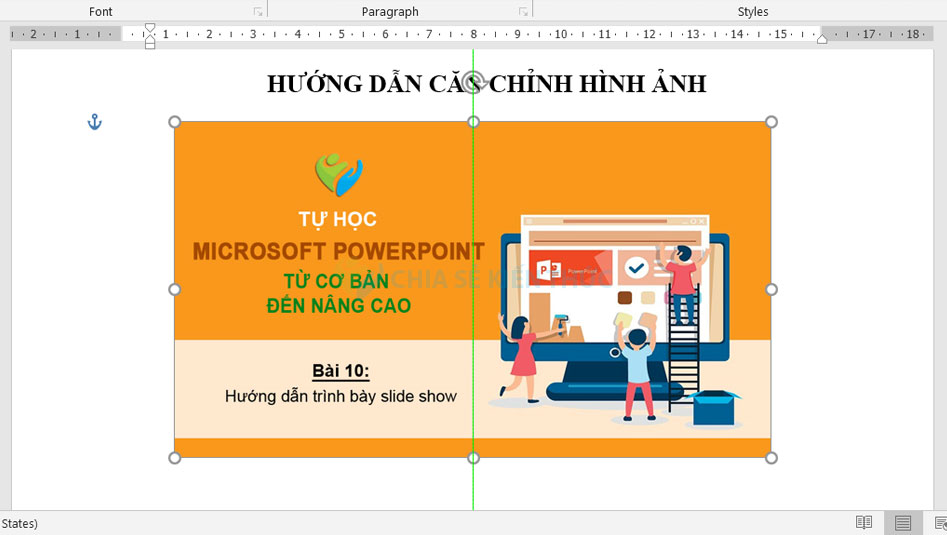The width and height of the screenshot is (947, 535).
Task: Click the language indicator in status bar
Action: click(19, 523)
